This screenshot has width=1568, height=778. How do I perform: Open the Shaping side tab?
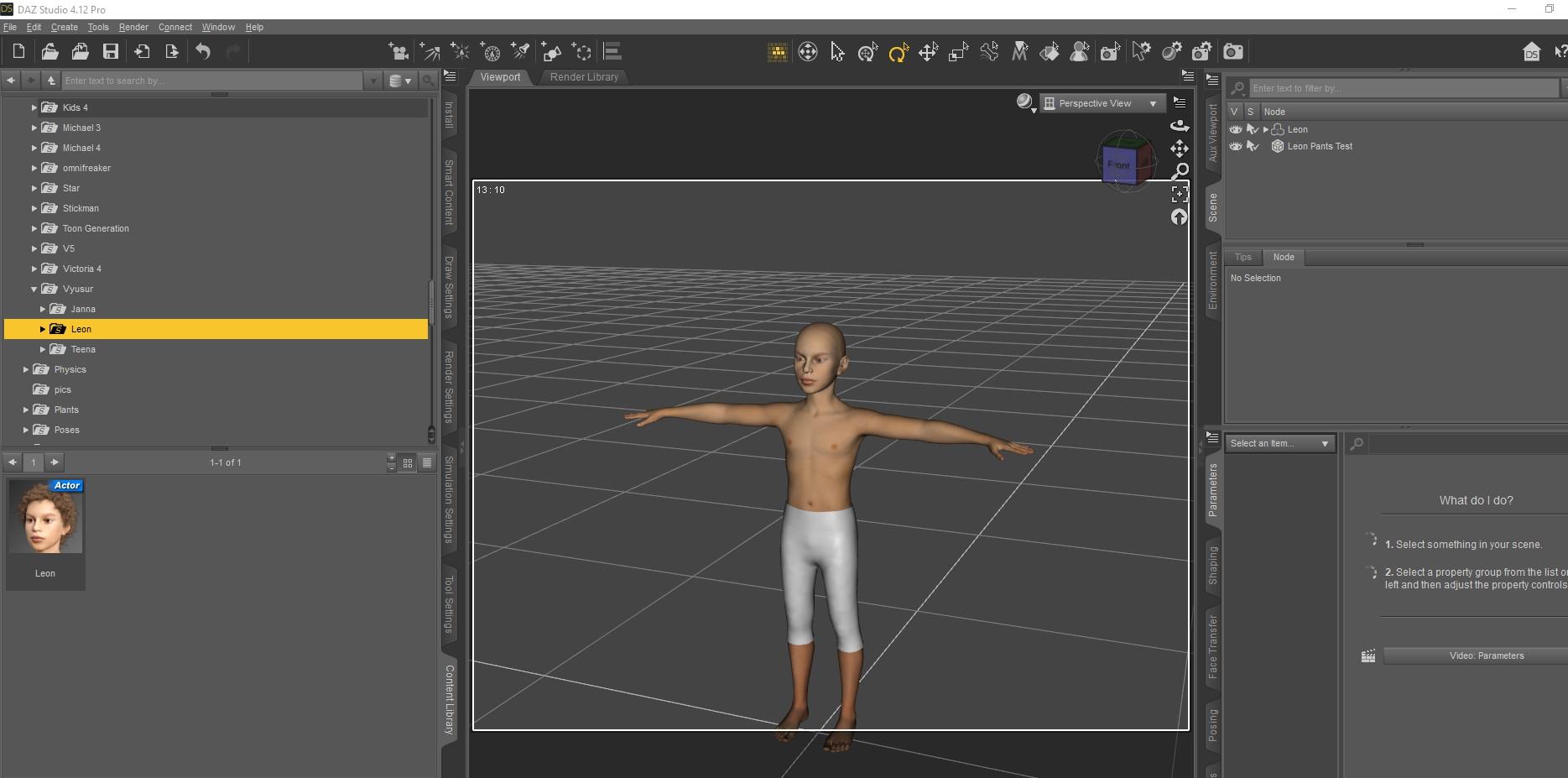point(1213,565)
